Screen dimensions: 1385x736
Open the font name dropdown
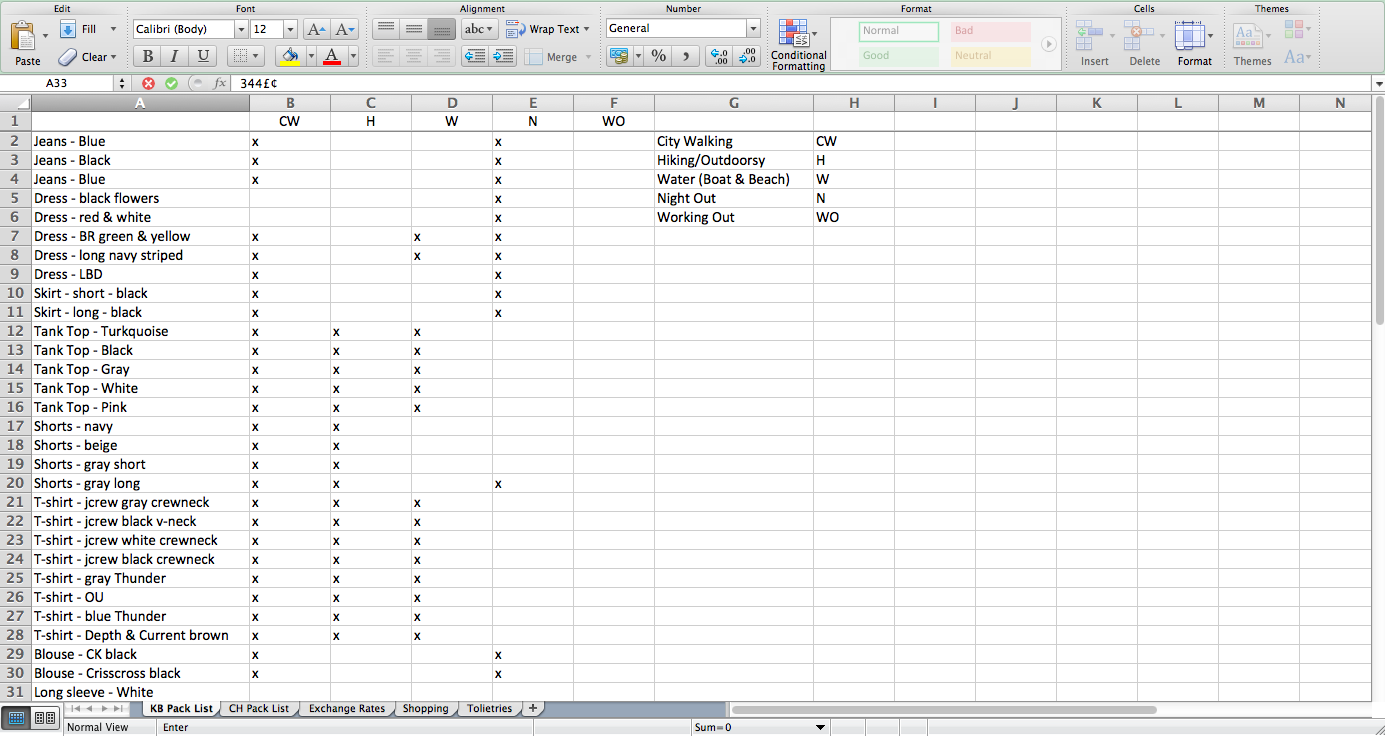[x=240, y=29]
